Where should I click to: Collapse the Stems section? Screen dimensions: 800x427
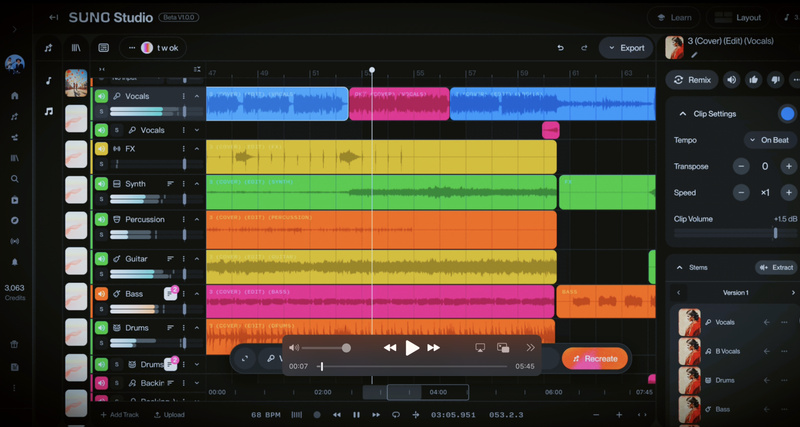click(x=680, y=268)
